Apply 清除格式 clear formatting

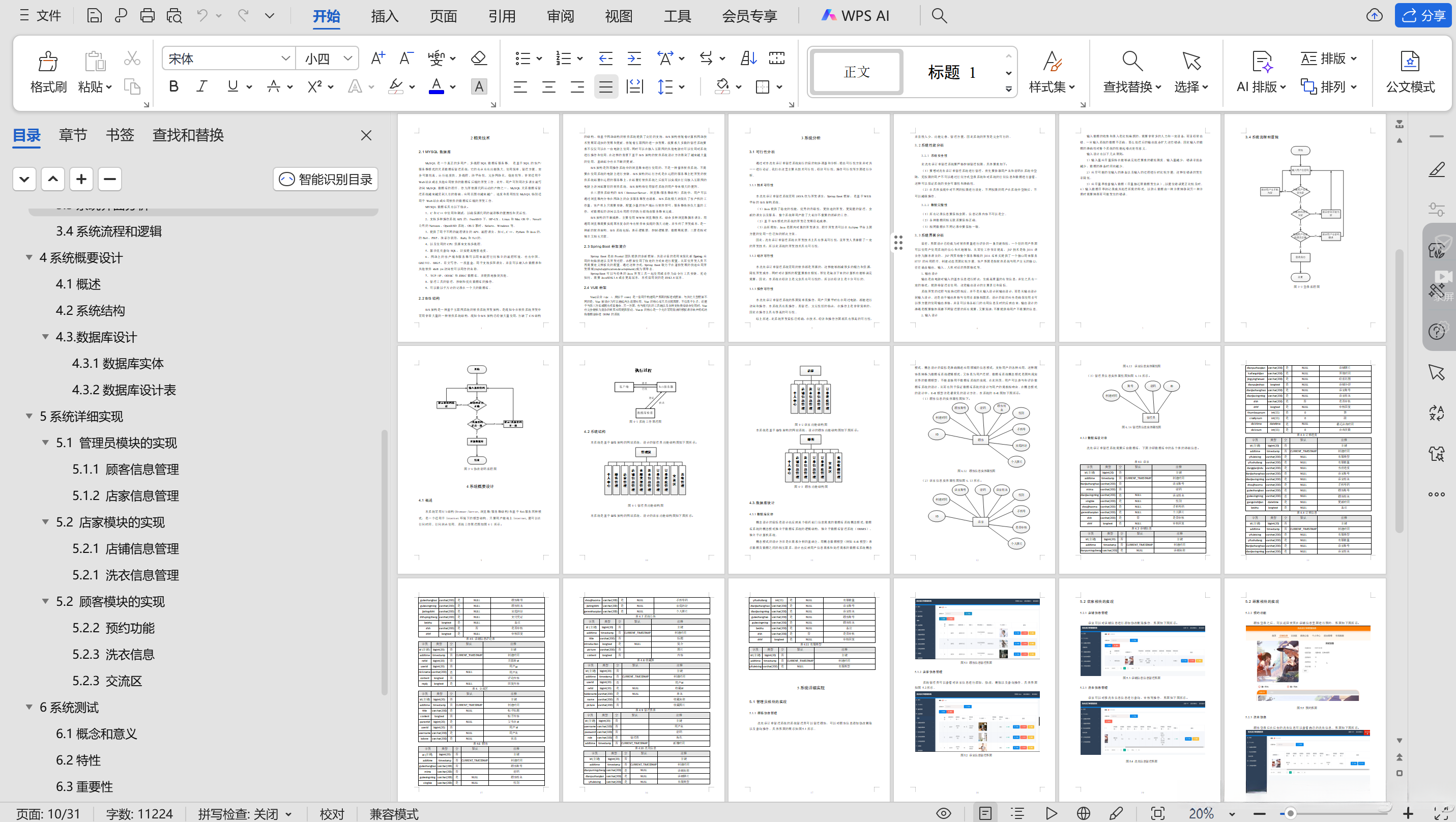[x=478, y=57]
